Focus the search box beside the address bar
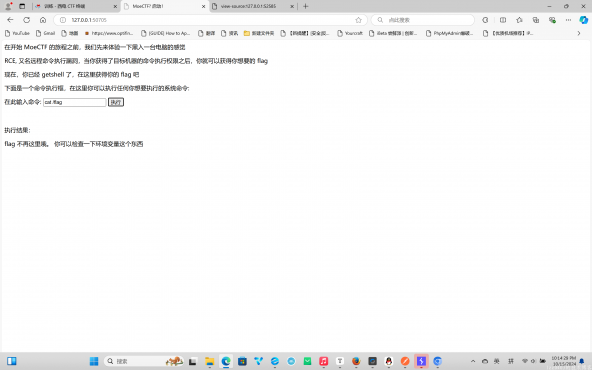Screen dimensions: 592x370 click(423, 20)
